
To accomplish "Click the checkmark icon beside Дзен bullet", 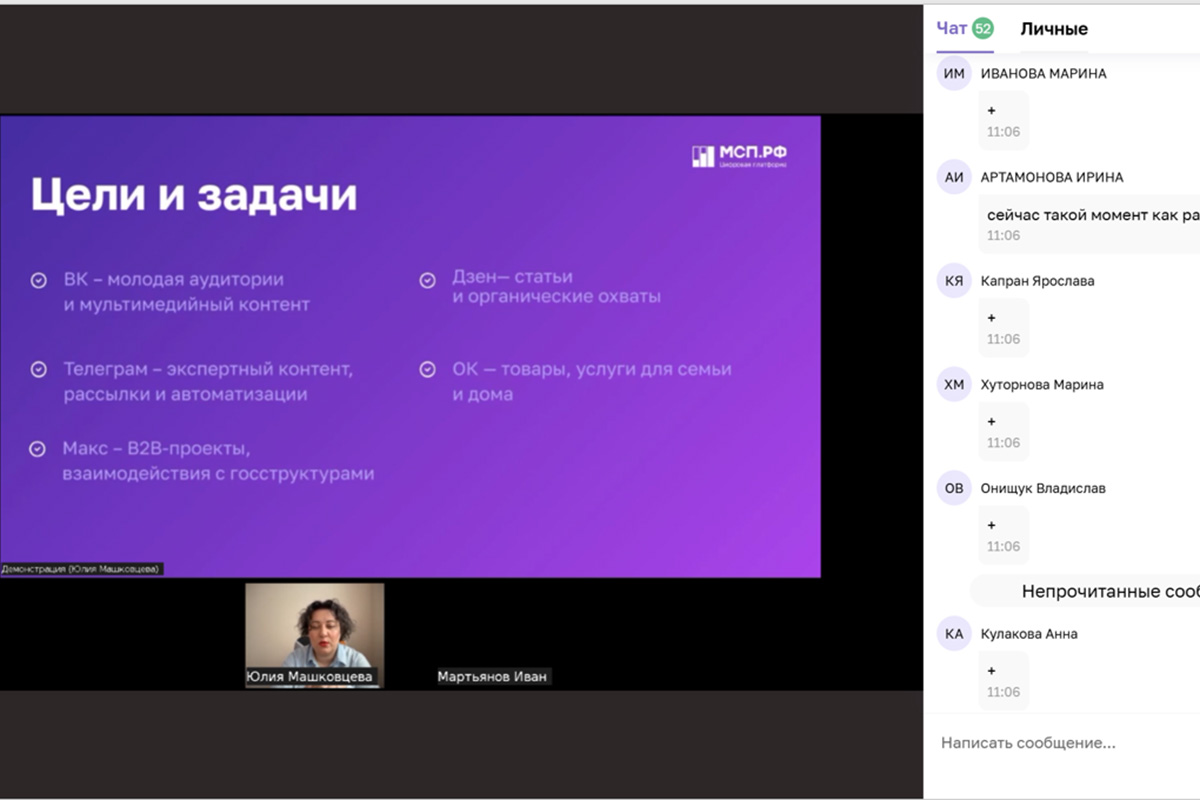I will tap(427, 281).
